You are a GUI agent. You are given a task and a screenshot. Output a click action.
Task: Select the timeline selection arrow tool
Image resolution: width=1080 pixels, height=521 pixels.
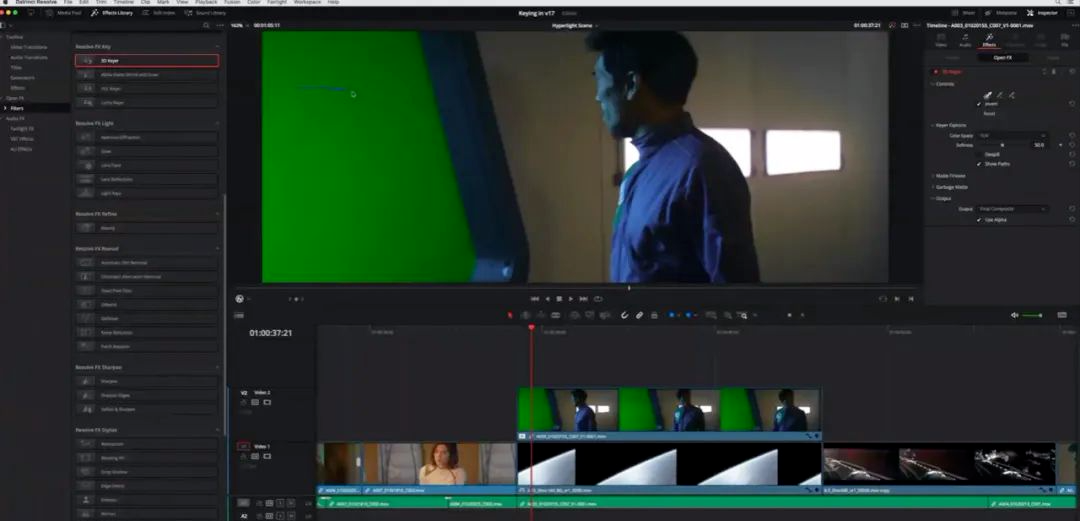[510, 315]
